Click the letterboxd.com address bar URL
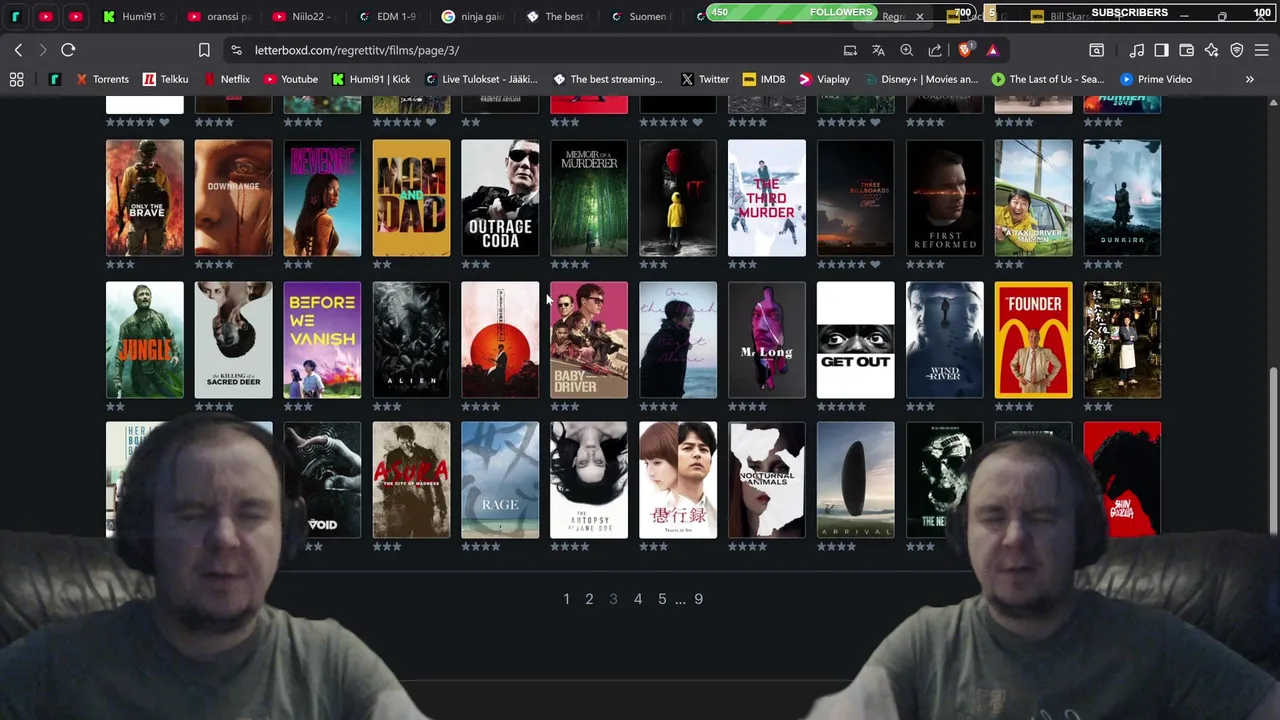 click(x=356, y=50)
